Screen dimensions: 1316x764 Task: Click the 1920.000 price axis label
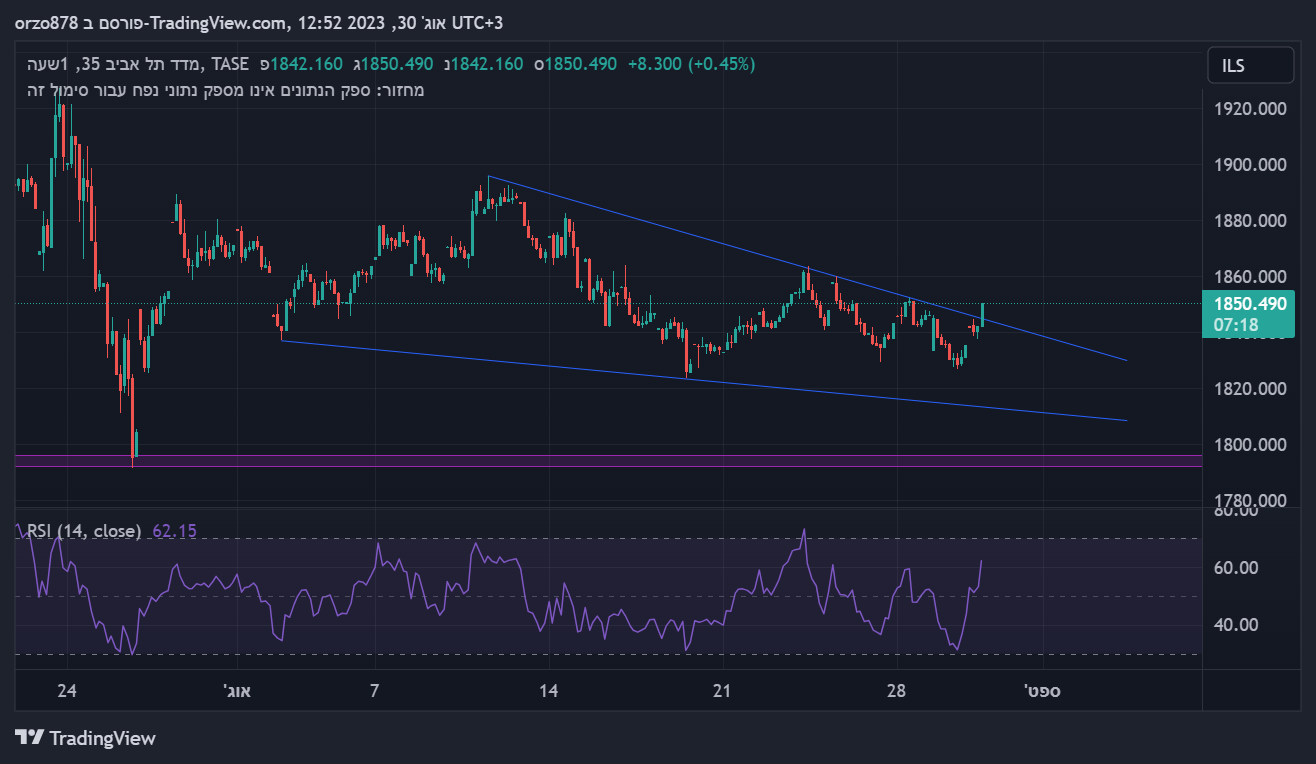click(1248, 109)
